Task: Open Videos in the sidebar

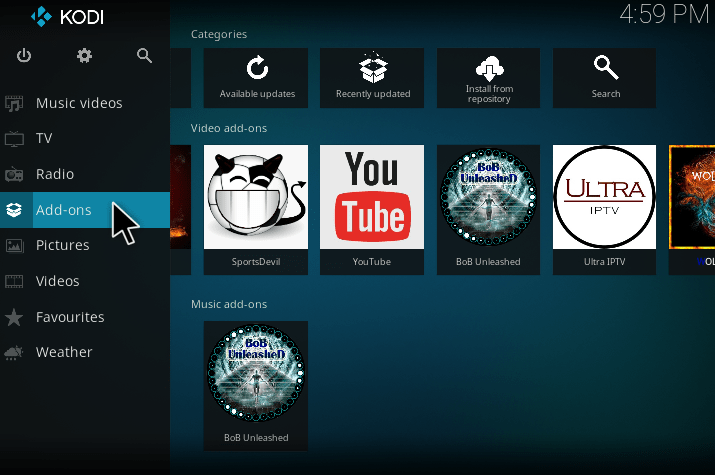Action: (x=85, y=281)
